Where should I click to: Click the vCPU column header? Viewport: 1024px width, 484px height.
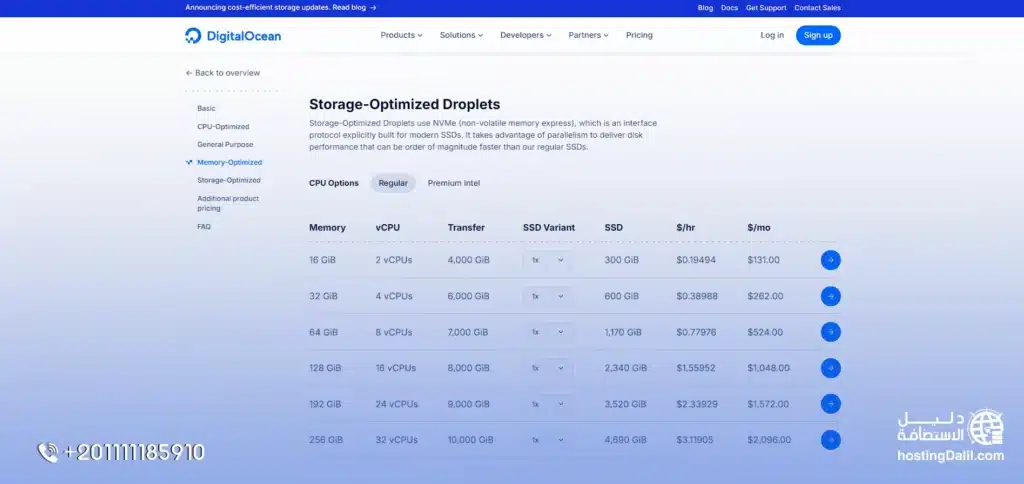pyautogui.click(x=387, y=228)
